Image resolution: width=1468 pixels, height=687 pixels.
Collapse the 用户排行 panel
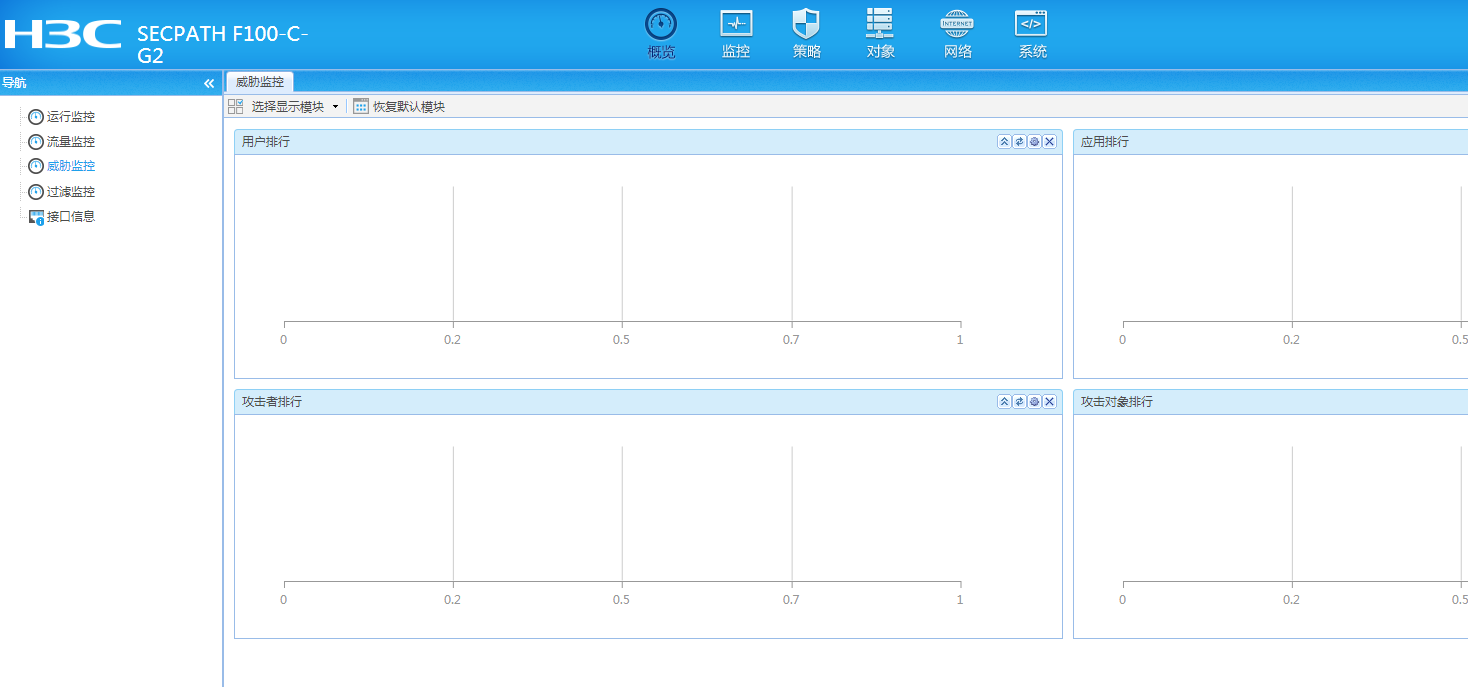[1004, 142]
